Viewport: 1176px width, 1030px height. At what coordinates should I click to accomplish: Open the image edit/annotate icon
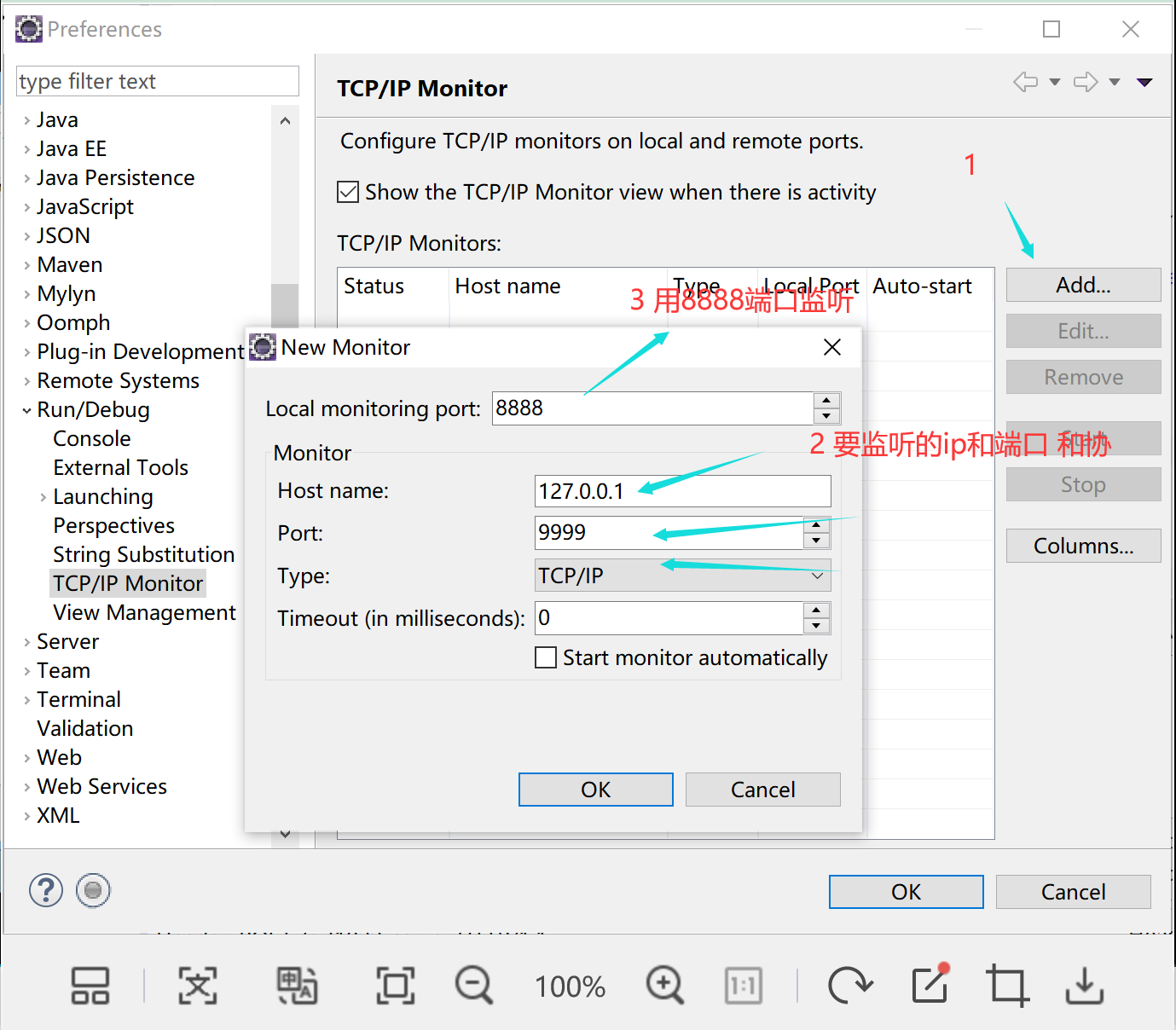930,984
